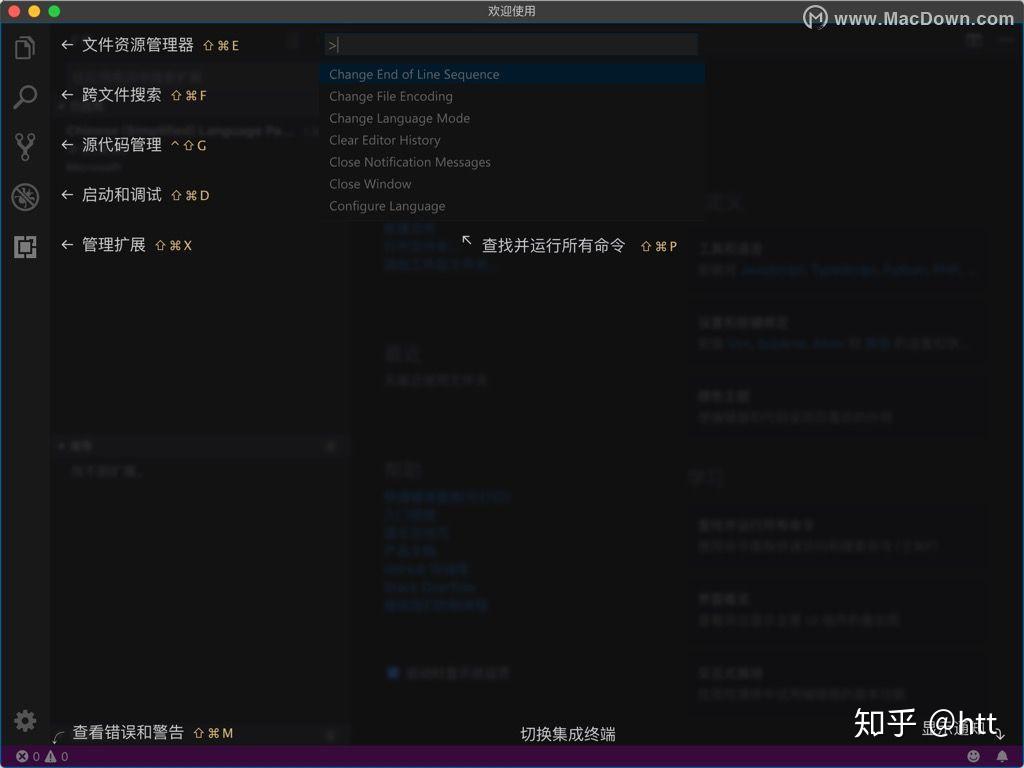Select the Close Window command
This screenshot has width=1024, height=768.
(x=513, y=184)
